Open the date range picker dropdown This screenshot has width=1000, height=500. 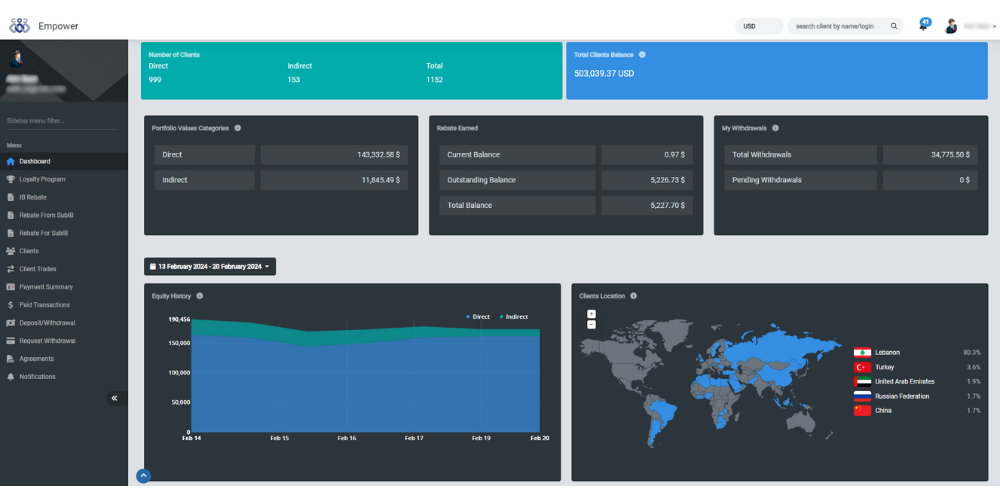click(210, 267)
